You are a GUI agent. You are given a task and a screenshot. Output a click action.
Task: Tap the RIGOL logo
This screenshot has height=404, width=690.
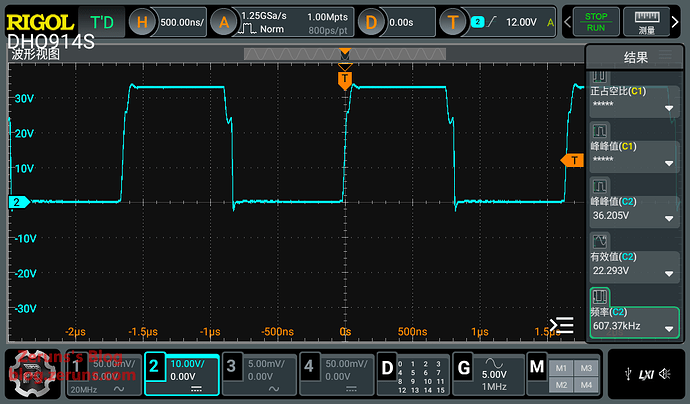point(40,22)
